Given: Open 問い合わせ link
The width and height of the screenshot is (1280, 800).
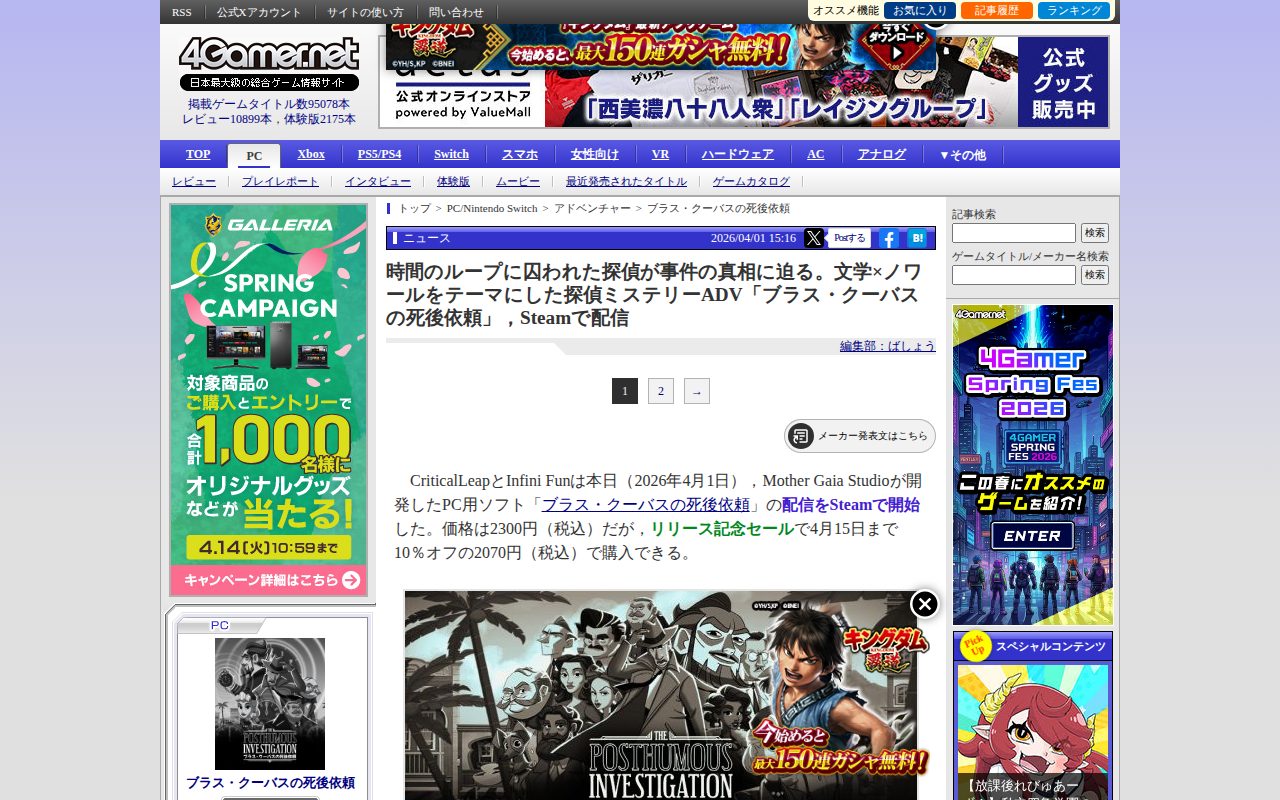Looking at the screenshot, I should pyautogui.click(x=457, y=12).
